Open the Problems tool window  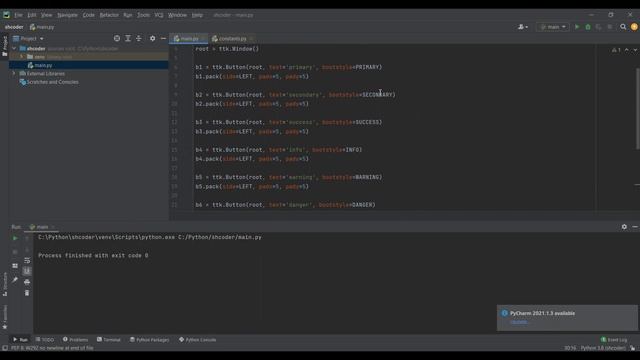pyautogui.click(x=76, y=340)
